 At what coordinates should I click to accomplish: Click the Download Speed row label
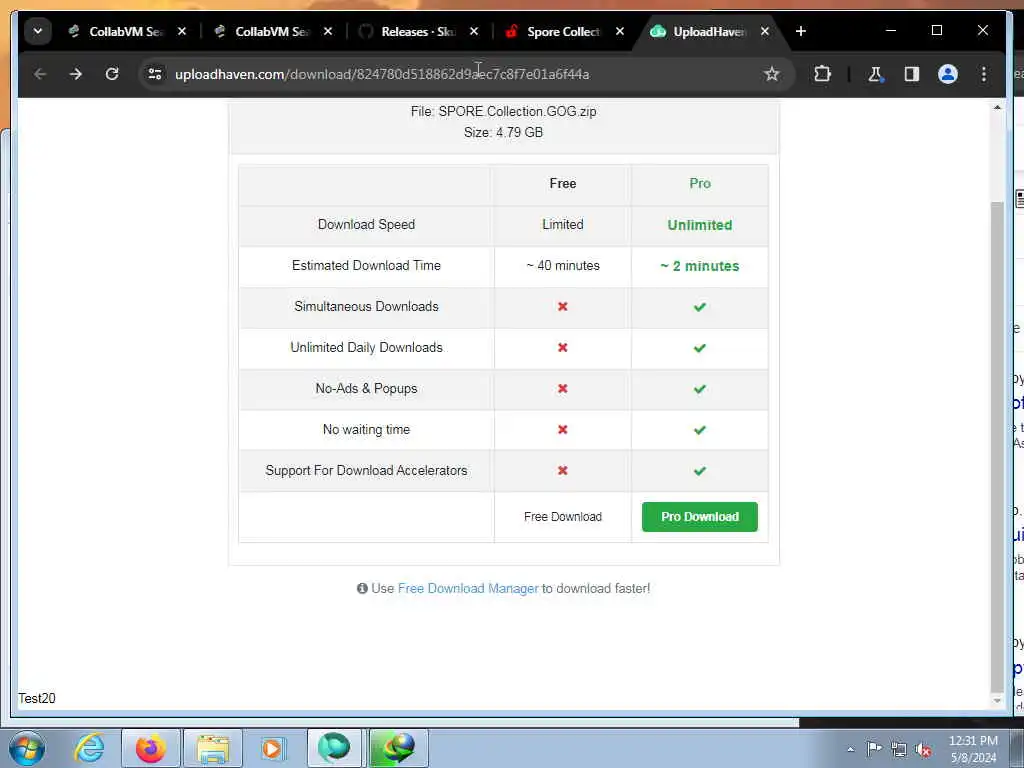coord(366,225)
